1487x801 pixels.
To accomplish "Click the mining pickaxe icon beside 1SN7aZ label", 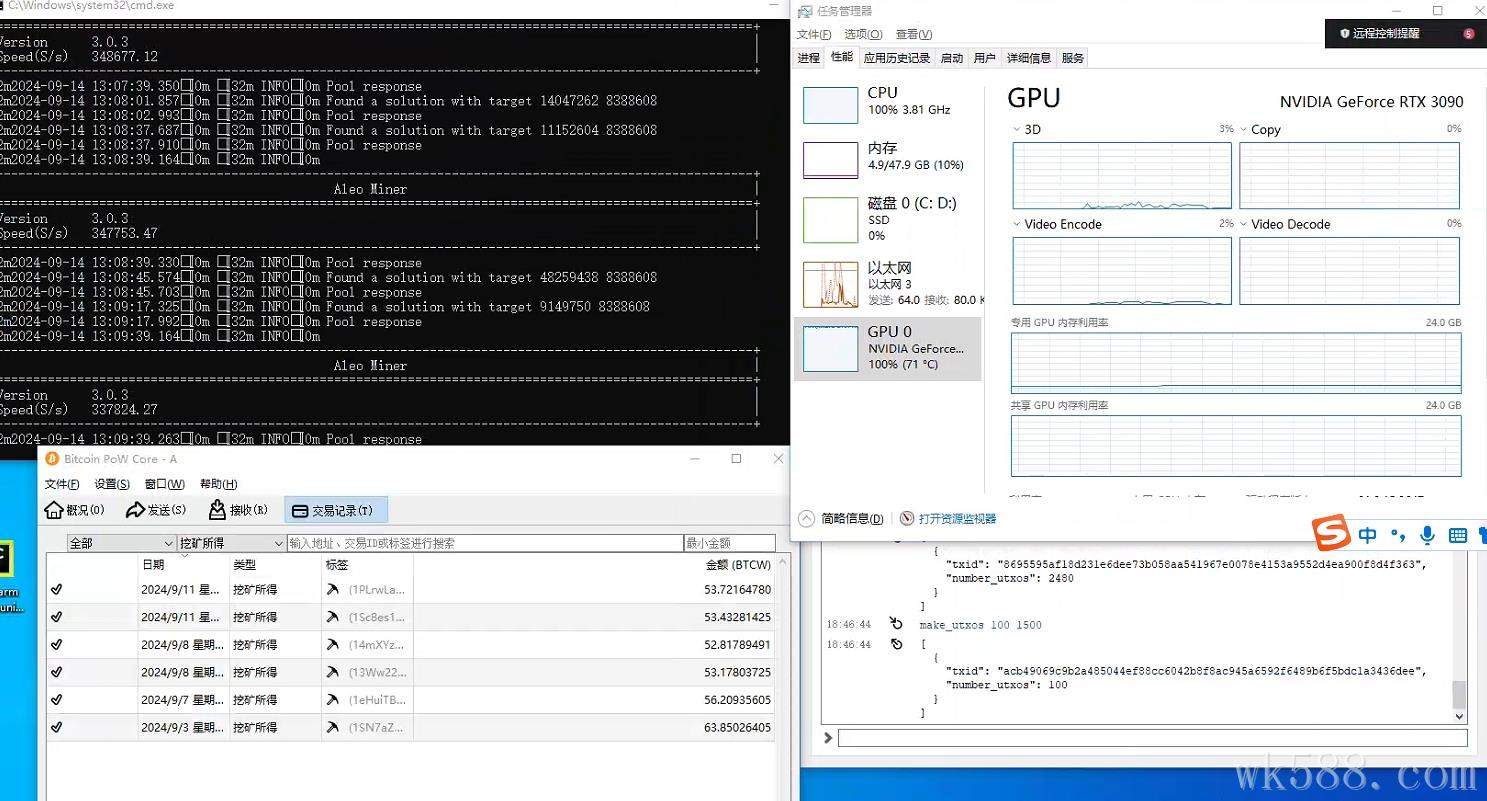I will click(333, 727).
